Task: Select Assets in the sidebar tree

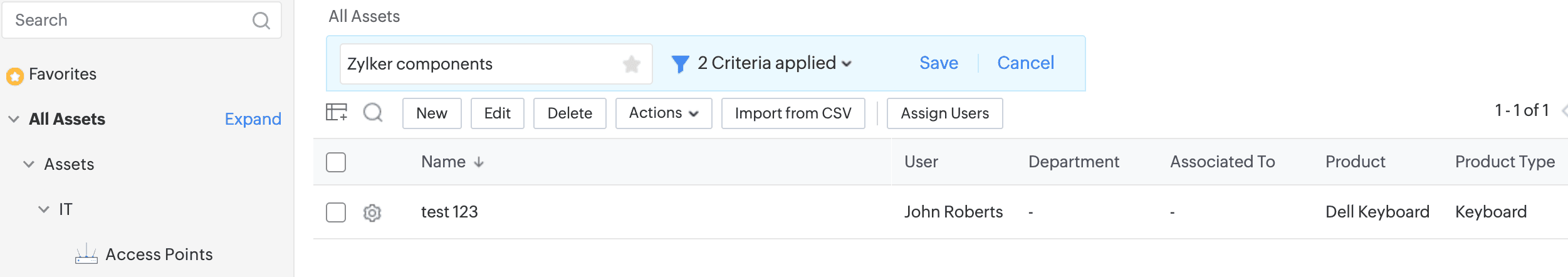Action: (69, 164)
